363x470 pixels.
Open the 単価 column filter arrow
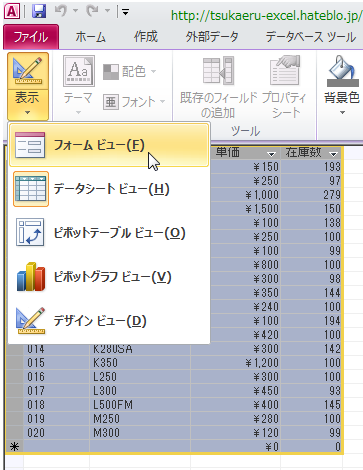click(x=271, y=154)
